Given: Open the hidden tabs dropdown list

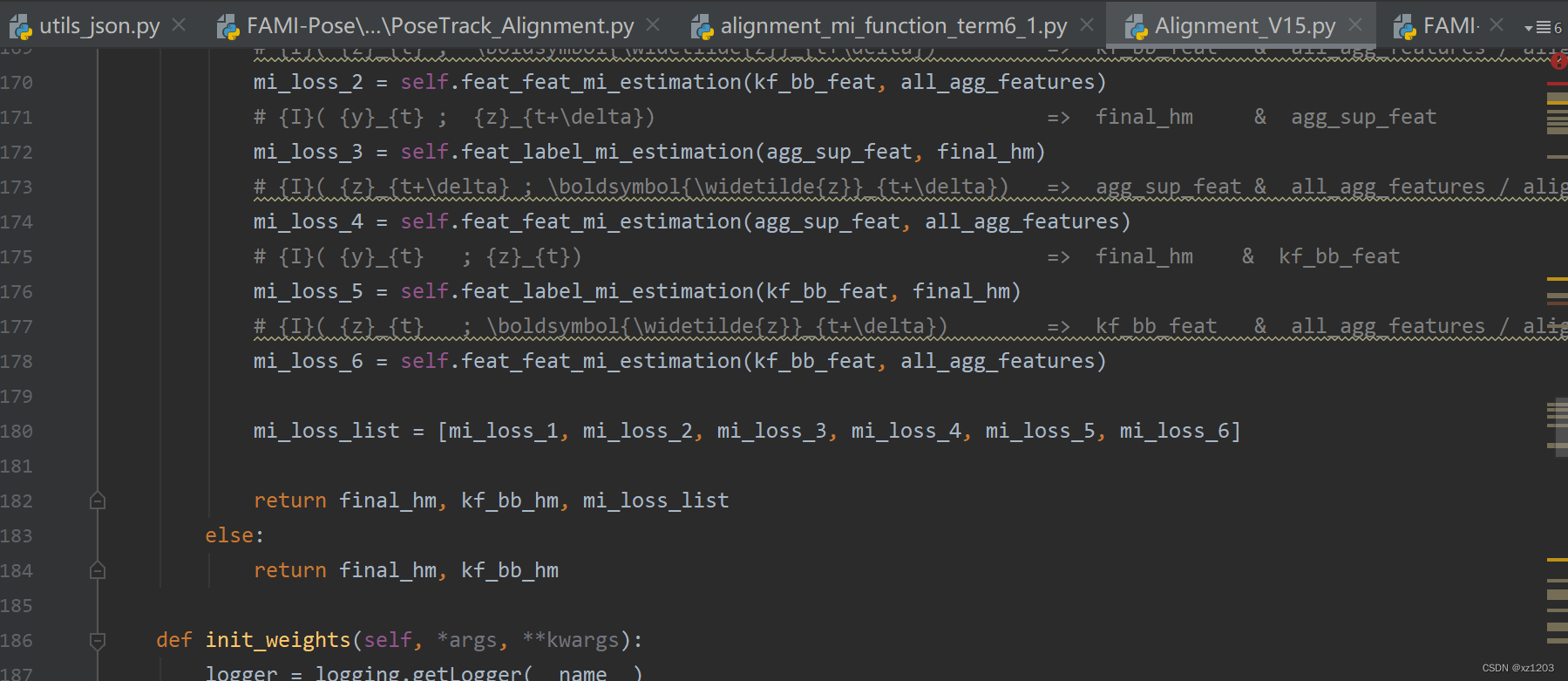Looking at the screenshot, I should (x=1543, y=28).
